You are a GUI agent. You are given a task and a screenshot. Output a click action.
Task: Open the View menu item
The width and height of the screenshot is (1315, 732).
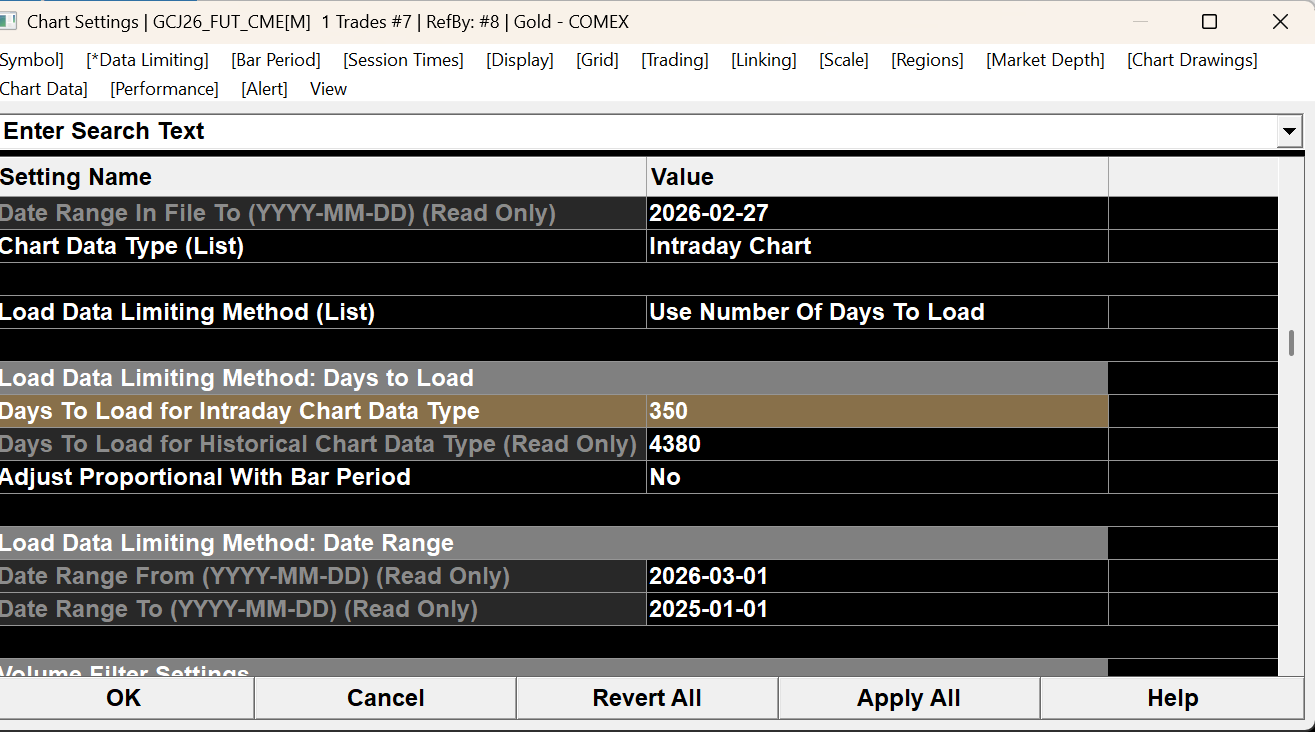(328, 89)
